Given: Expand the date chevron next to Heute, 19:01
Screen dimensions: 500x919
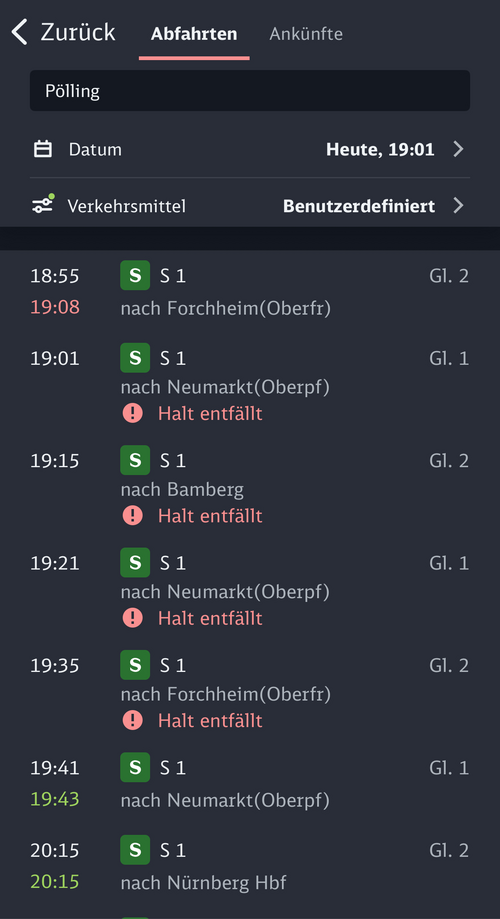Looking at the screenshot, I should point(458,149).
